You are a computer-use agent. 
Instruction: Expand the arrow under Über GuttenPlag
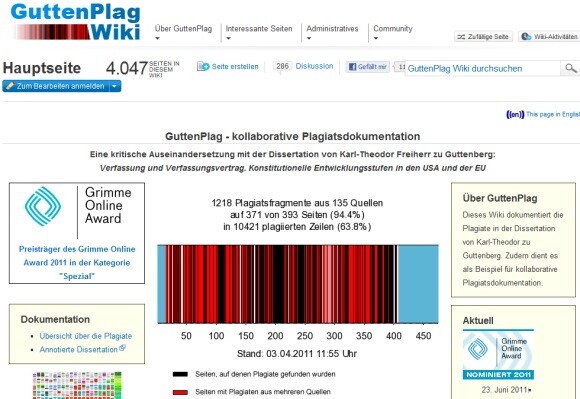[157, 38]
